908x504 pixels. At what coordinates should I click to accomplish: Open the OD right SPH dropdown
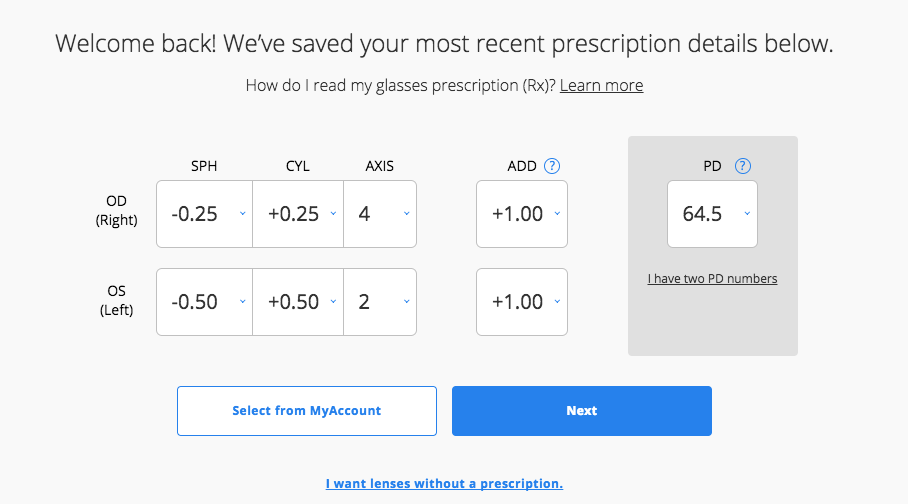pos(204,214)
